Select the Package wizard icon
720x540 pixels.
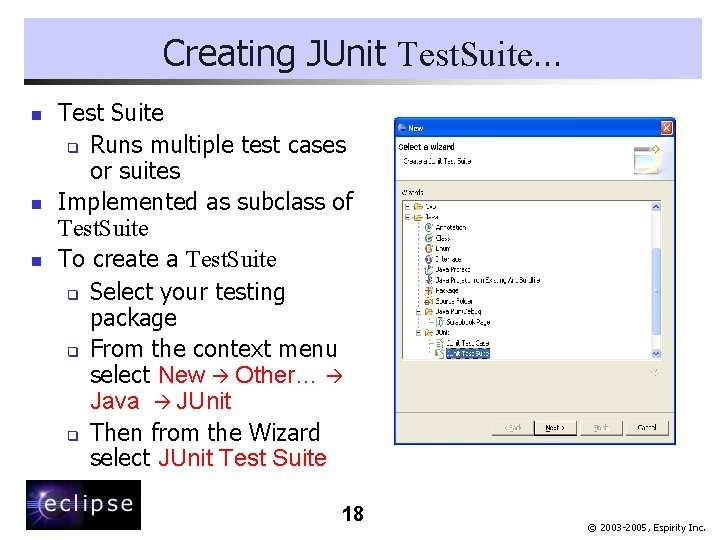(x=429, y=290)
